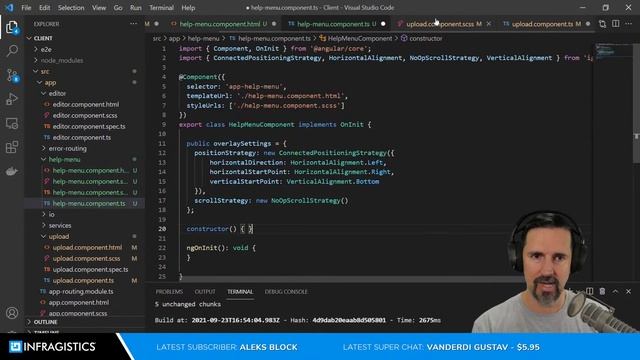Image resolution: width=640 pixels, height=360 pixels.
Task: Split the terminal panel
Action: coord(589,291)
